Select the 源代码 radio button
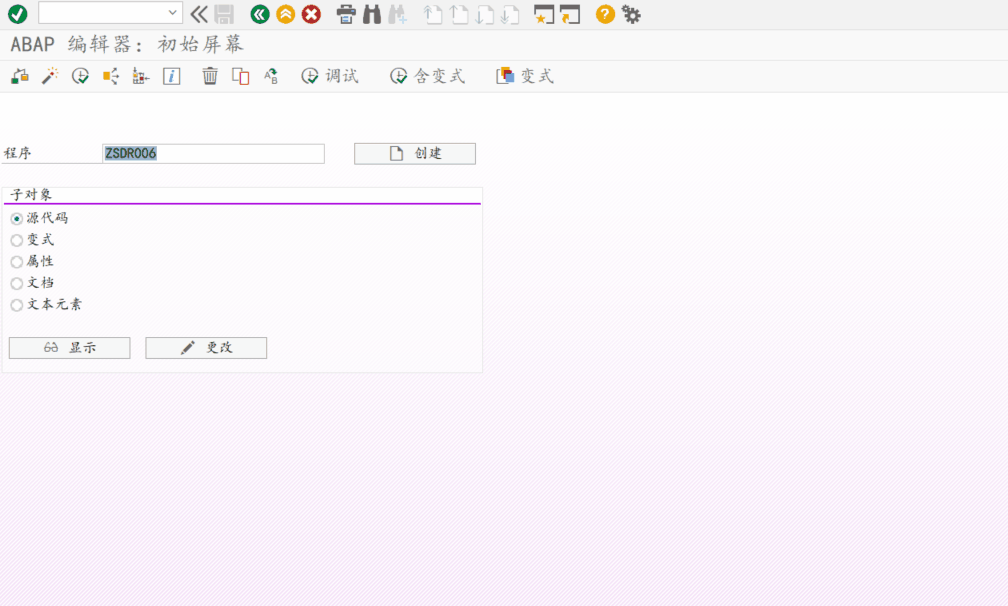This screenshot has height=606, width=1008. click(x=16, y=218)
